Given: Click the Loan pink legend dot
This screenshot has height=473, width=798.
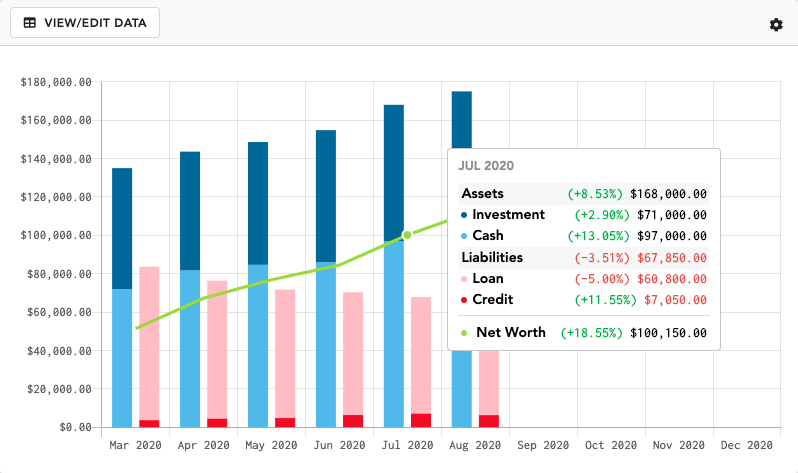Looking at the screenshot, I should pos(465,279).
